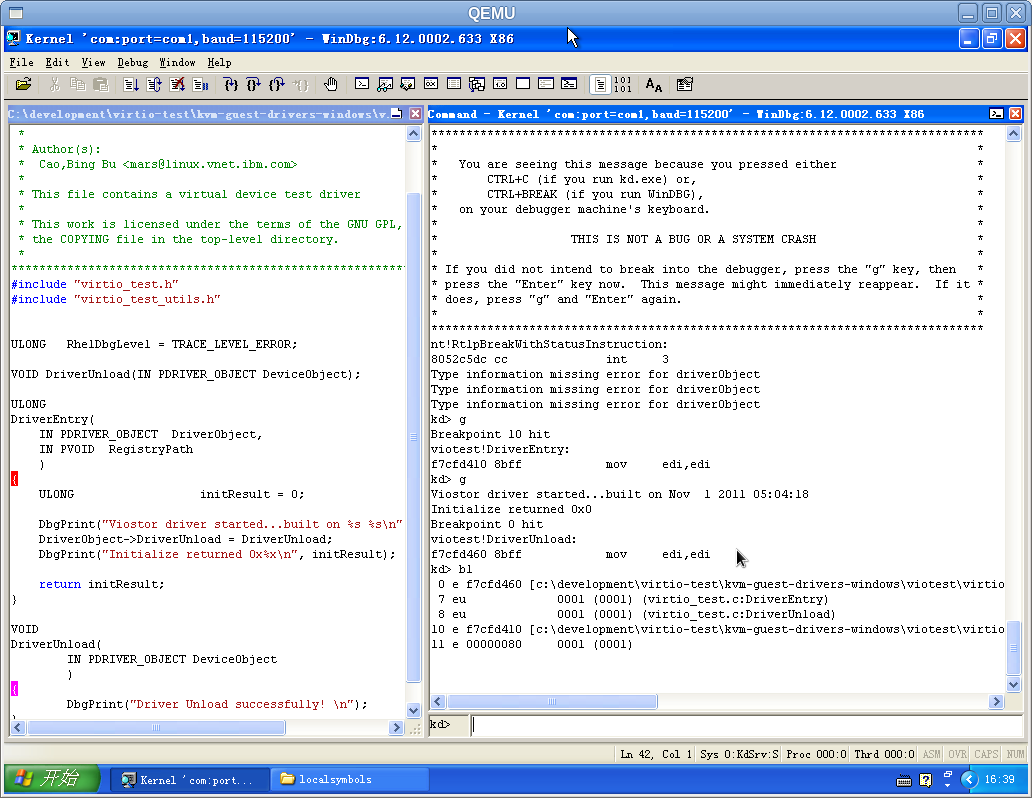Click the Step Over toolbar icon
The width and height of the screenshot is (1032, 798).
click(x=253, y=84)
